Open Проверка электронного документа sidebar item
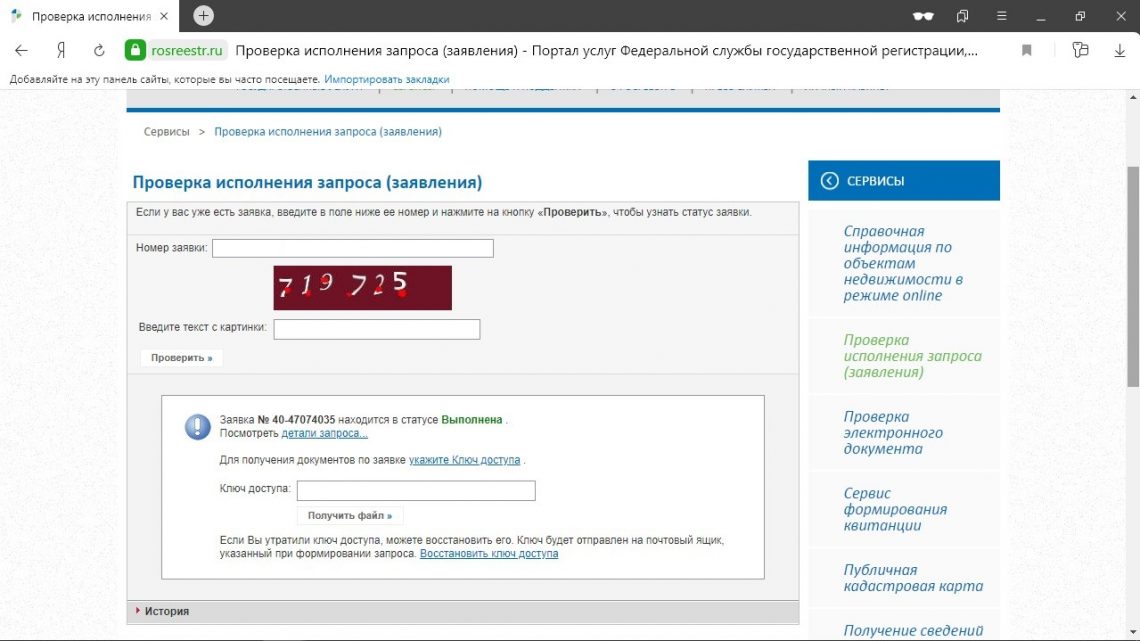This screenshot has width=1140, height=641. click(893, 433)
